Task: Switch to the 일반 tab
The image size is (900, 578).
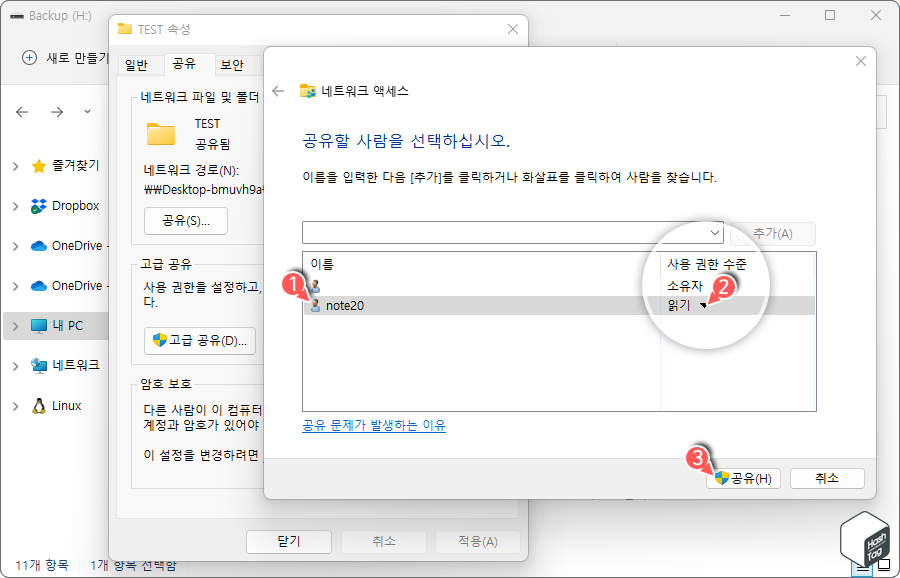Action: (139, 64)
